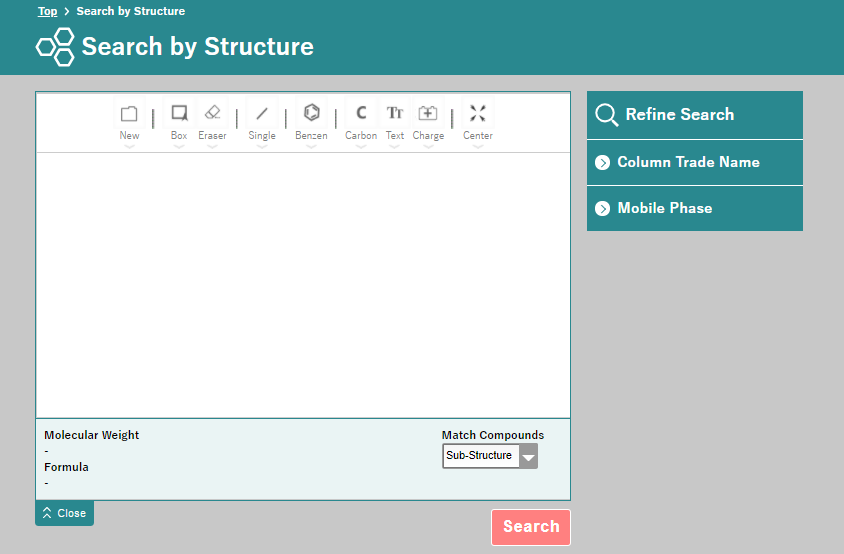Click the Molecular Weight label

click(92, 435)
